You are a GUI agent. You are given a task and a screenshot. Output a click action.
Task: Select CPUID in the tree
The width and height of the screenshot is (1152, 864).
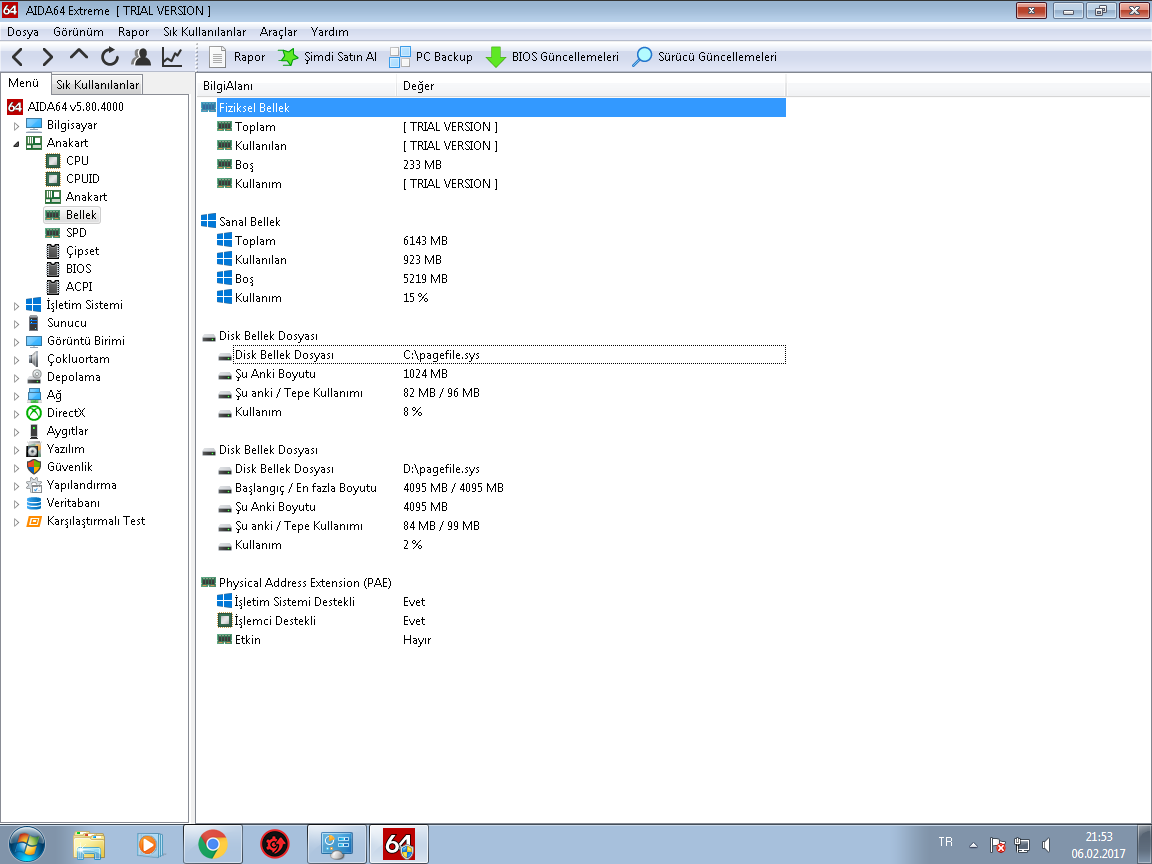coord(82,179)
